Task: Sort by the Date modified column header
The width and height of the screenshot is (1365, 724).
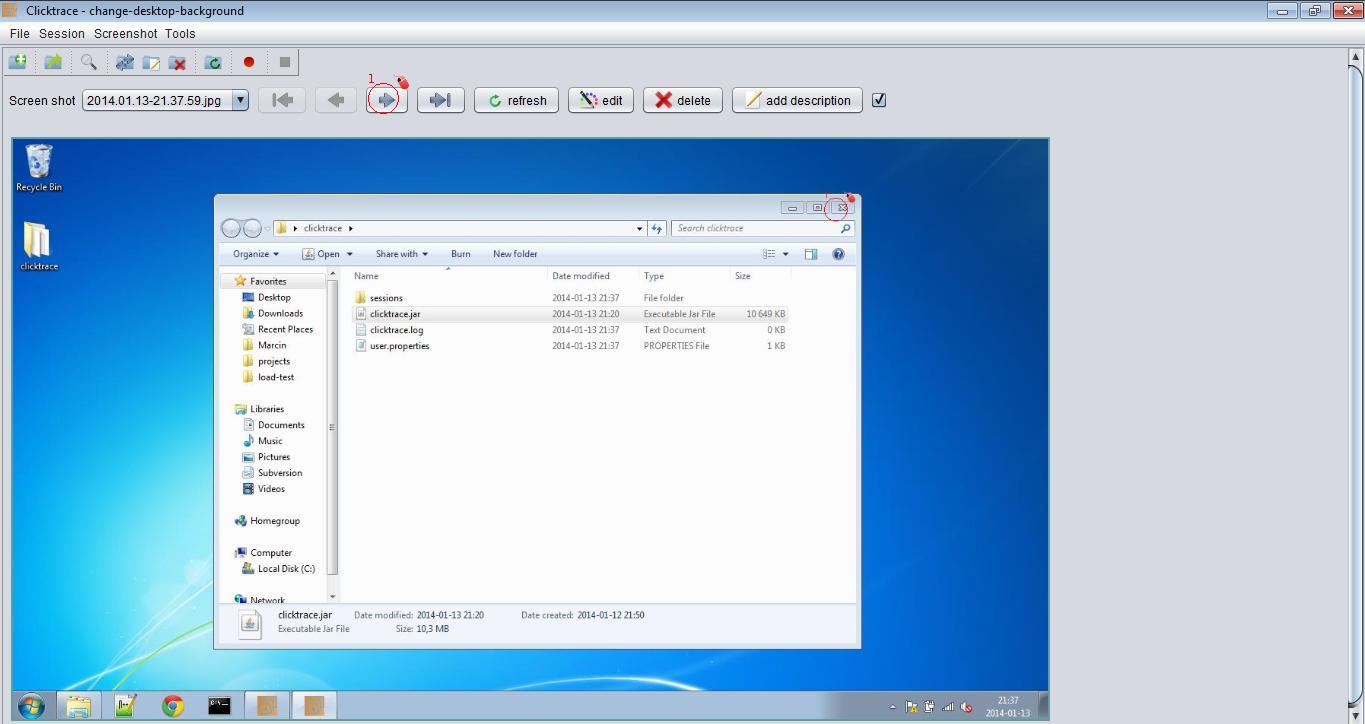Action: pos(580,276)
